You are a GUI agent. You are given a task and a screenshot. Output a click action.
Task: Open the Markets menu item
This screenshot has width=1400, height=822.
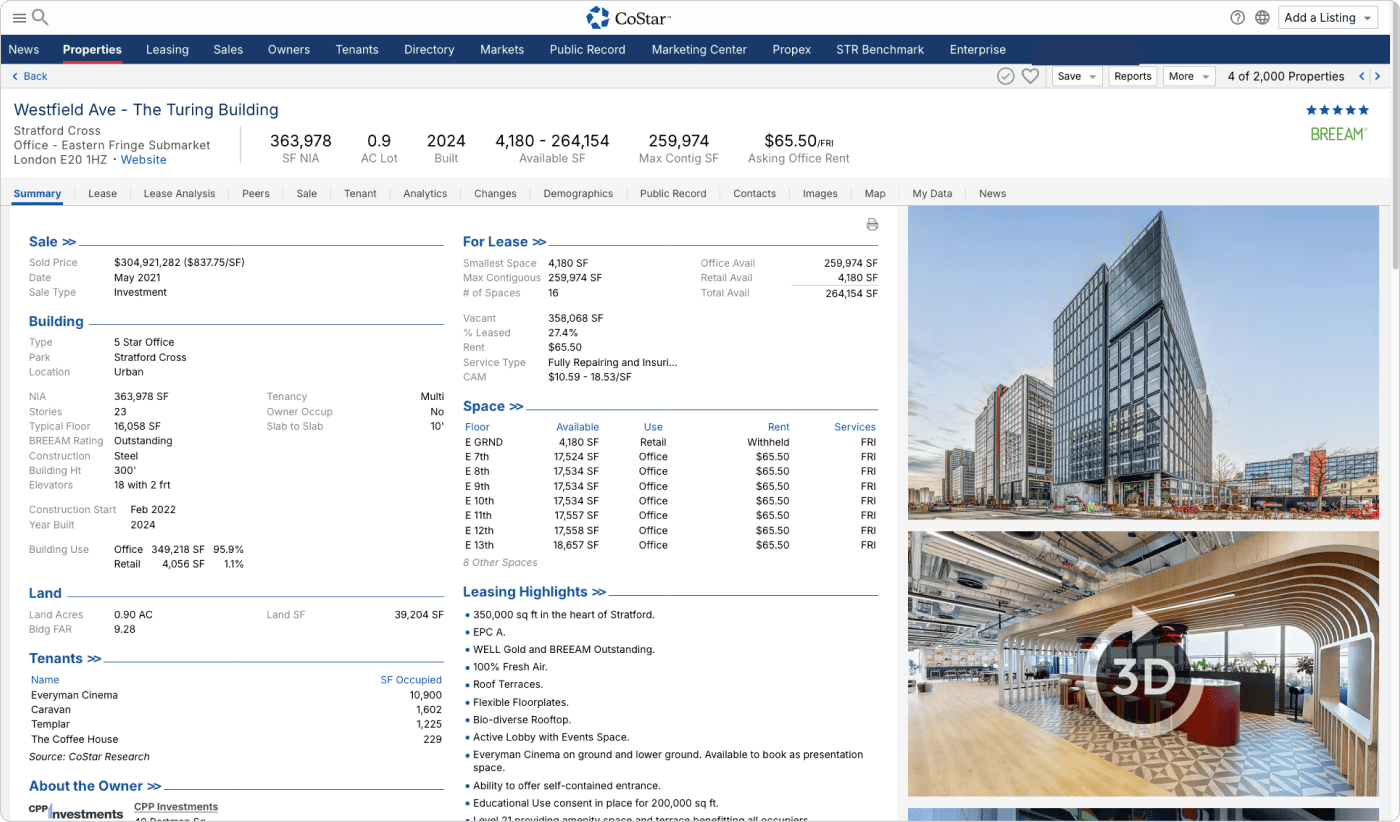click(x=502, y=49)
